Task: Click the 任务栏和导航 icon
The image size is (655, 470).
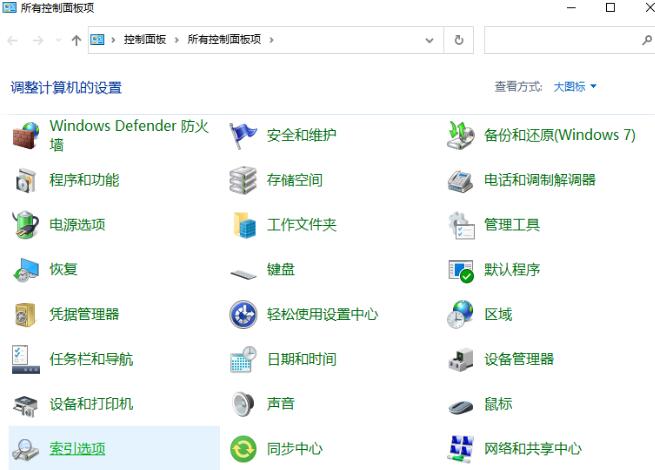Action: tap(26, 359)
